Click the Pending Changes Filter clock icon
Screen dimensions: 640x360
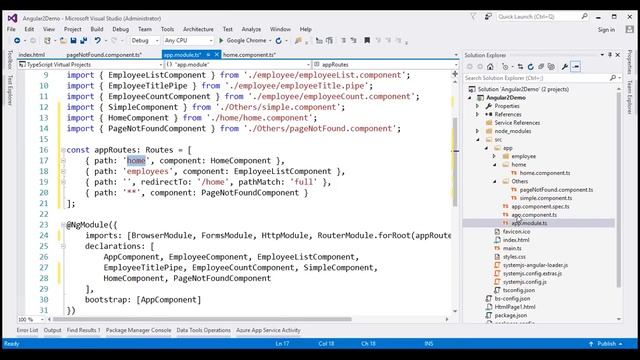click(505, 67)
